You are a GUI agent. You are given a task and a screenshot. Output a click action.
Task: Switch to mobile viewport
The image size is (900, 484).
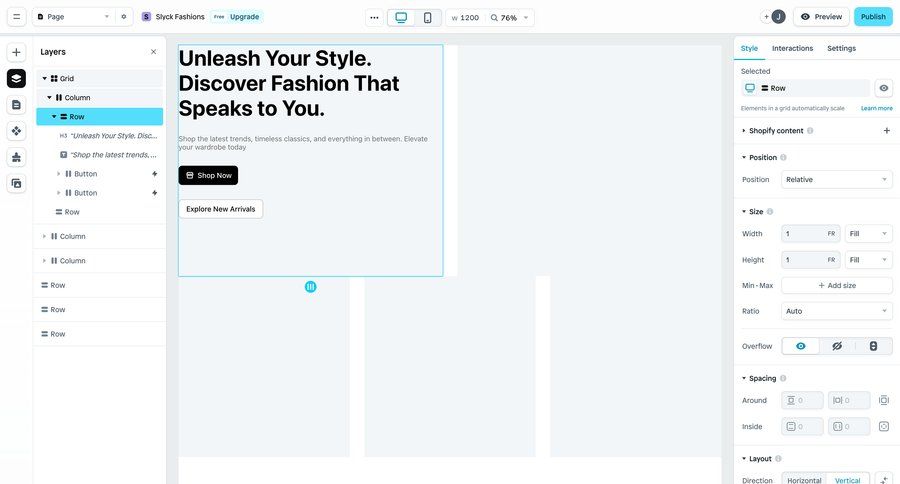pyautogui.click(x=428, y=17)
